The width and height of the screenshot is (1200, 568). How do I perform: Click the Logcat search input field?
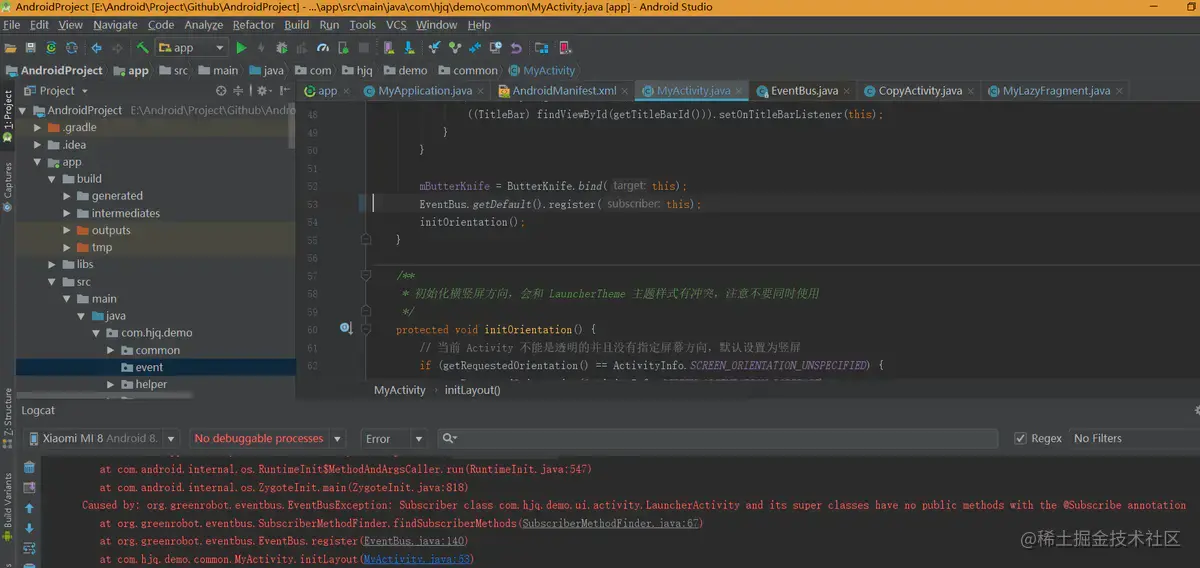tap(720, 438)
